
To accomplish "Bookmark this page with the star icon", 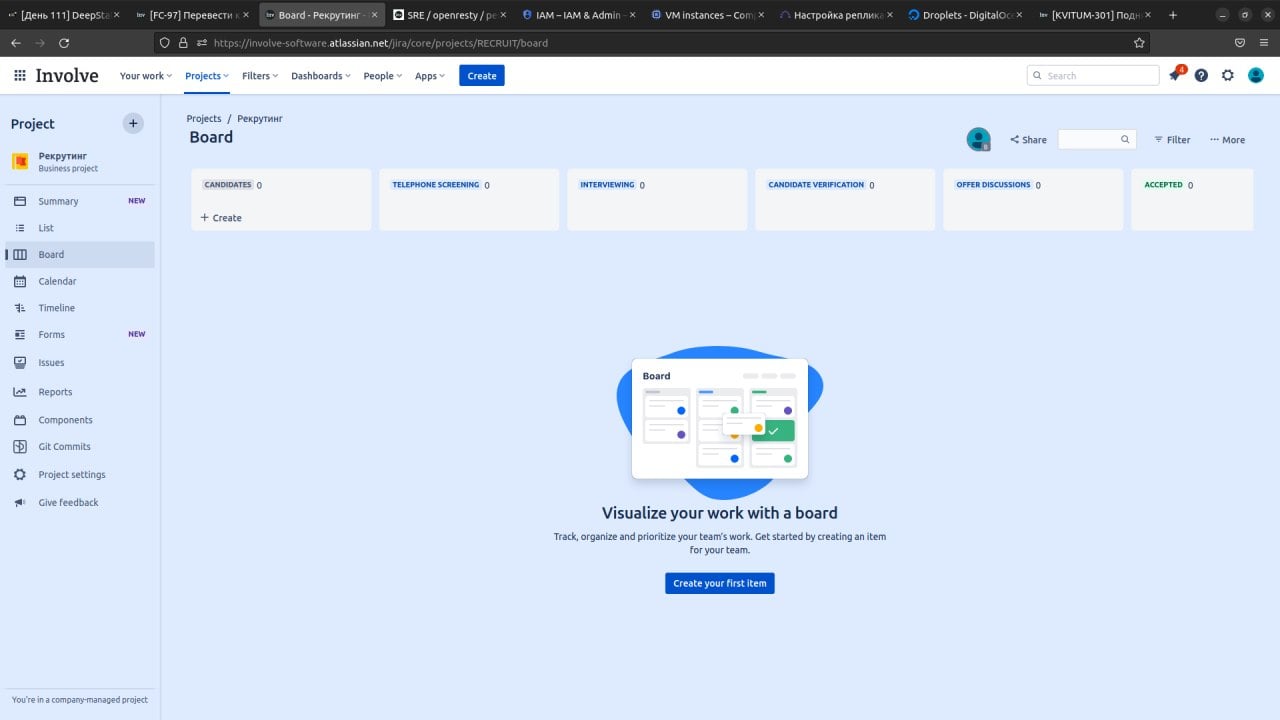I will coord(1139,43).
